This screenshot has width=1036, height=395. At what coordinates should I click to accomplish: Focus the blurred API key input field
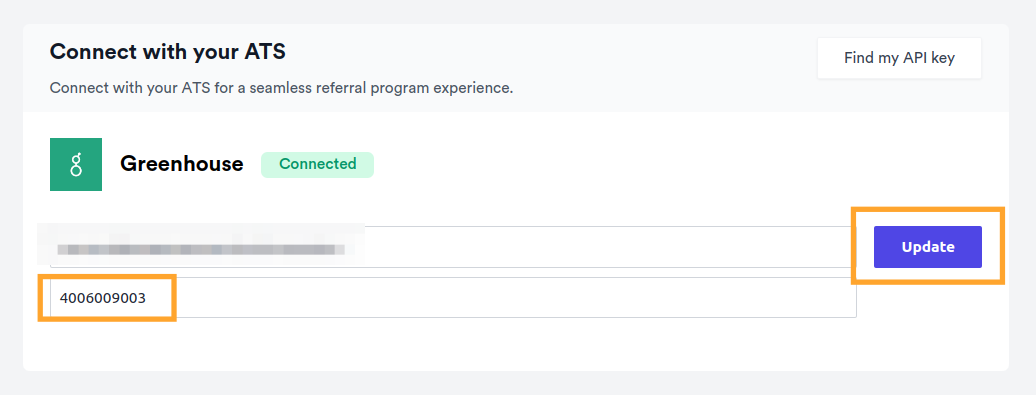click(x=453, y=247)
